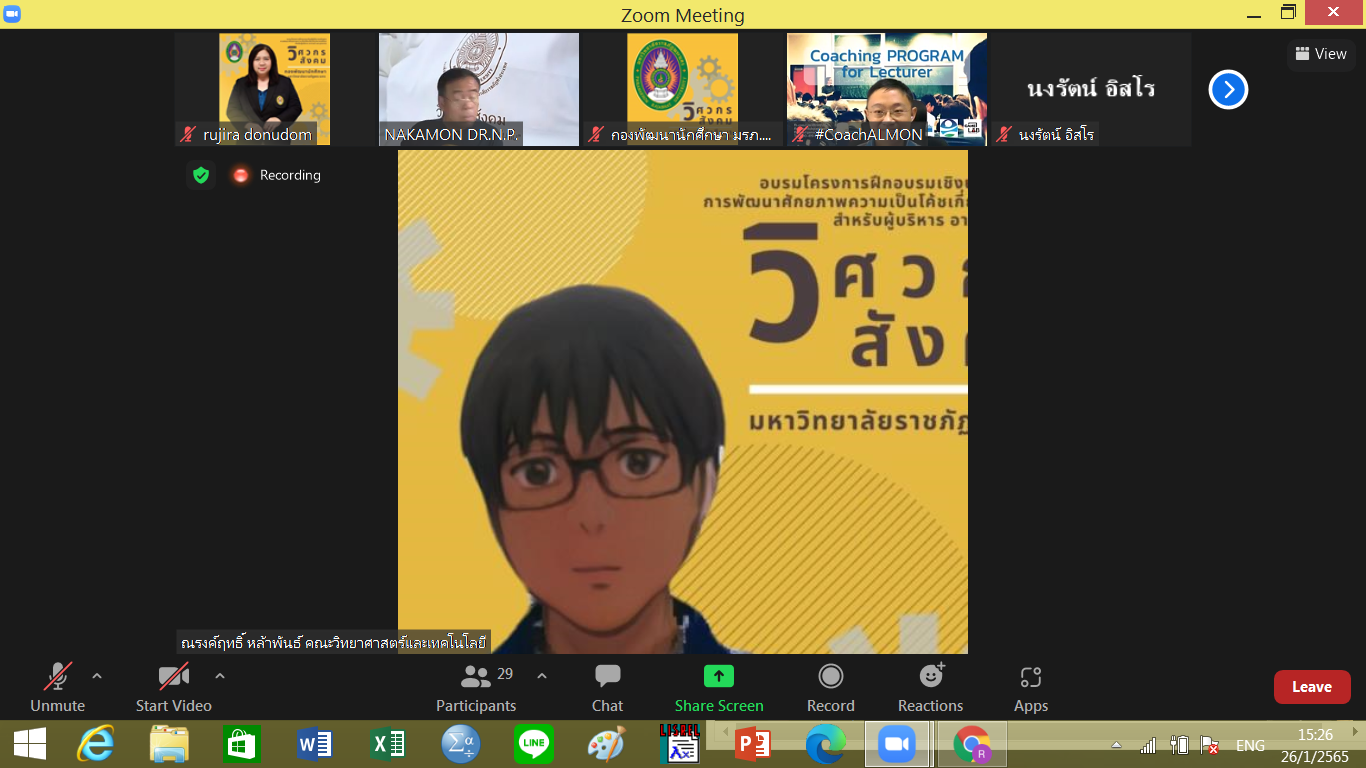Screen dimensions: 1366x768
Task: Click the green Share Screen button
Action: tap(719, 688)
